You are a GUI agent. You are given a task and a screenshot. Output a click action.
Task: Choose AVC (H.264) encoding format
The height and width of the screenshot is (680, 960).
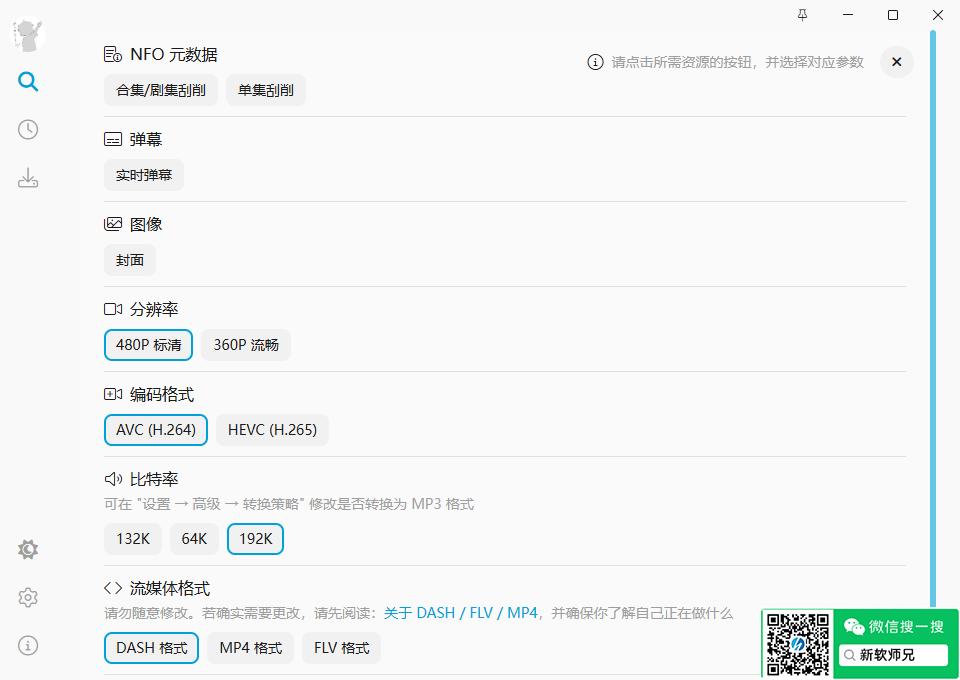click(x=155, y=430)
